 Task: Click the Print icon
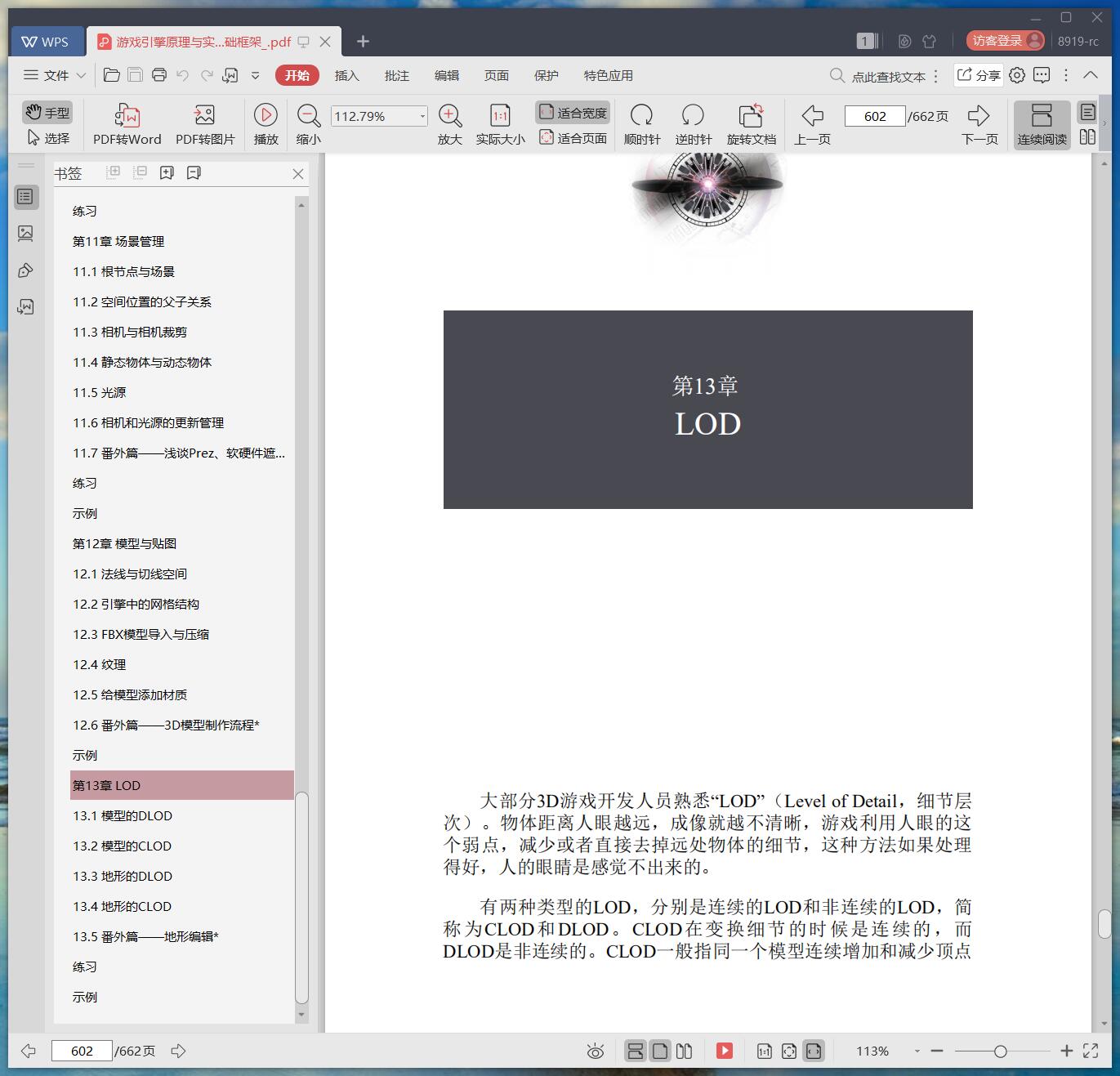159,75
